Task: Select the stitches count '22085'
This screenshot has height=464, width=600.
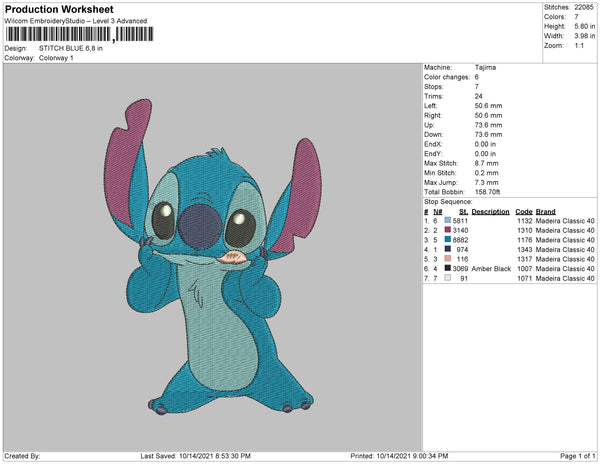Action: [x=584, y=7]
